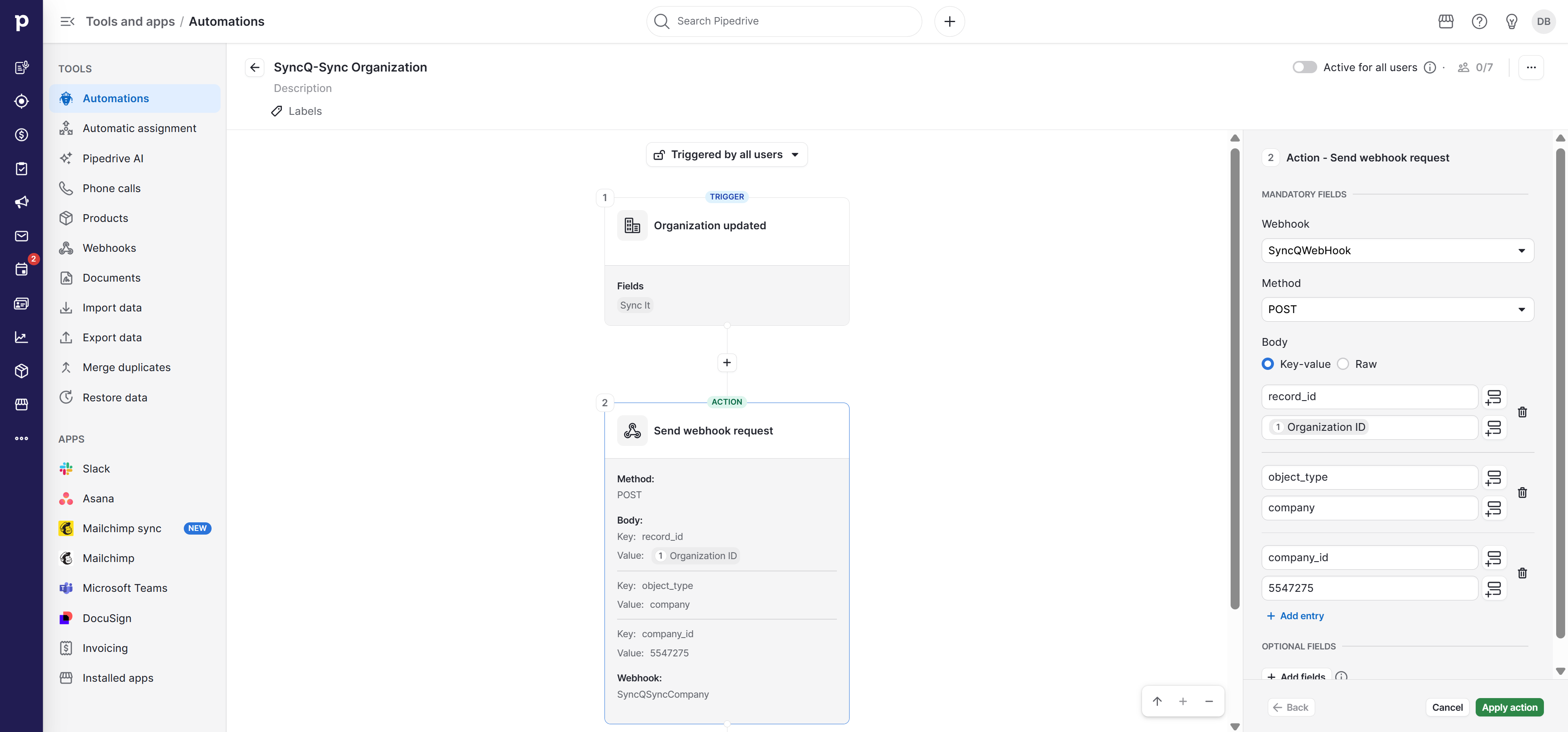Image resolution: width=1568 pixels, height=732 pixels.
Task: Click the Search Pipedrive field
Action: (x=784, y=21)
